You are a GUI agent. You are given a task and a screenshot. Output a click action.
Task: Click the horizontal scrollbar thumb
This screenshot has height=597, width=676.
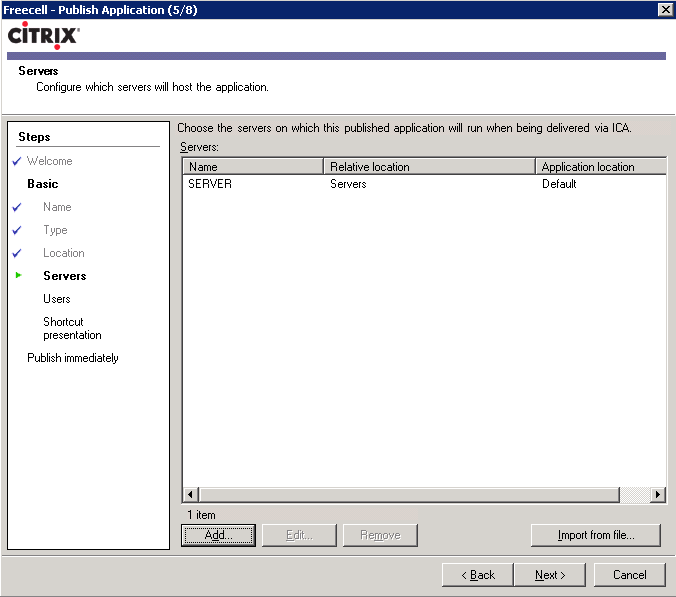click(x=409, y=494)
